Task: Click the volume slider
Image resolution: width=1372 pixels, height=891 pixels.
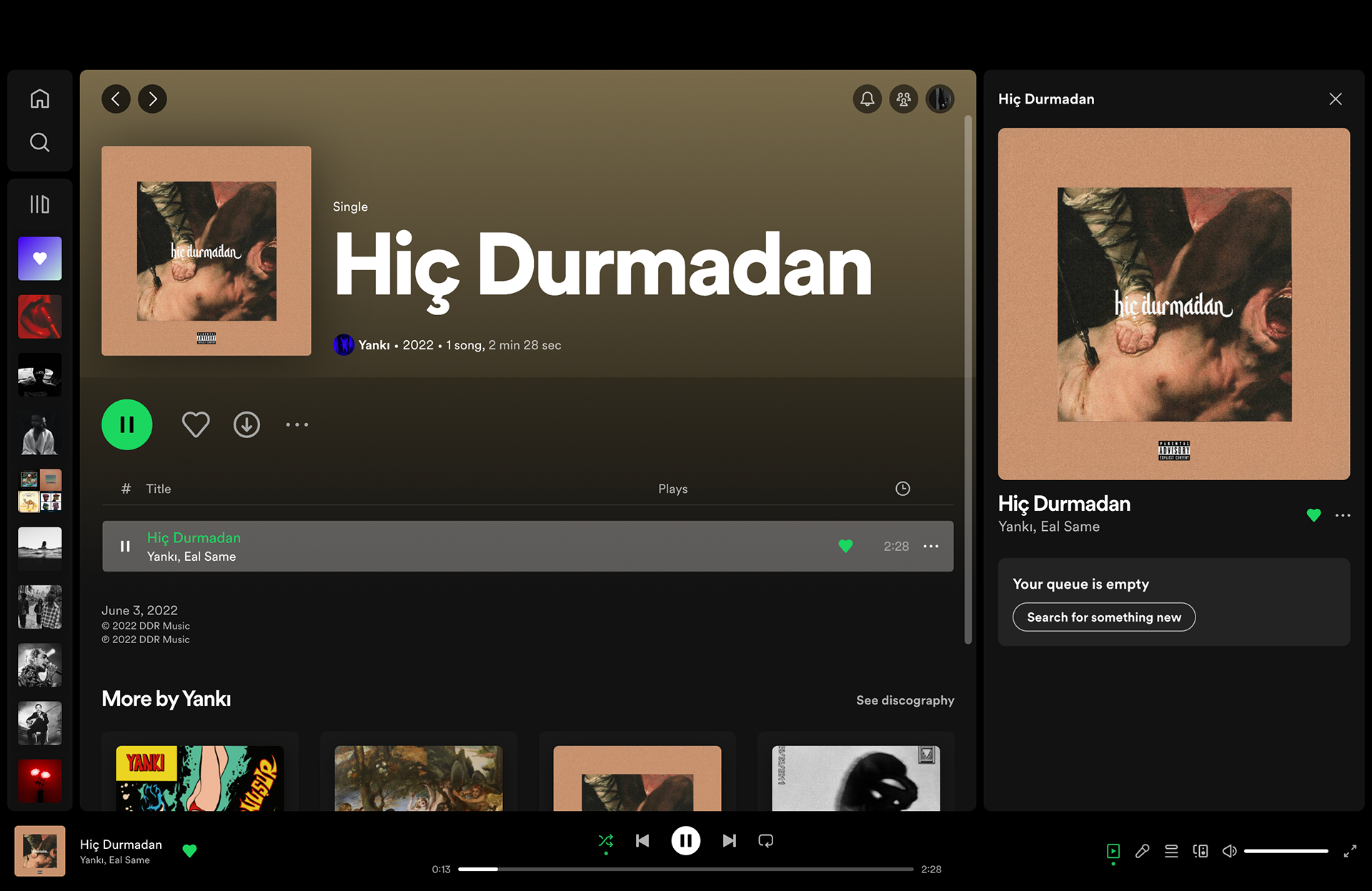Action: tap(1286, 851)
